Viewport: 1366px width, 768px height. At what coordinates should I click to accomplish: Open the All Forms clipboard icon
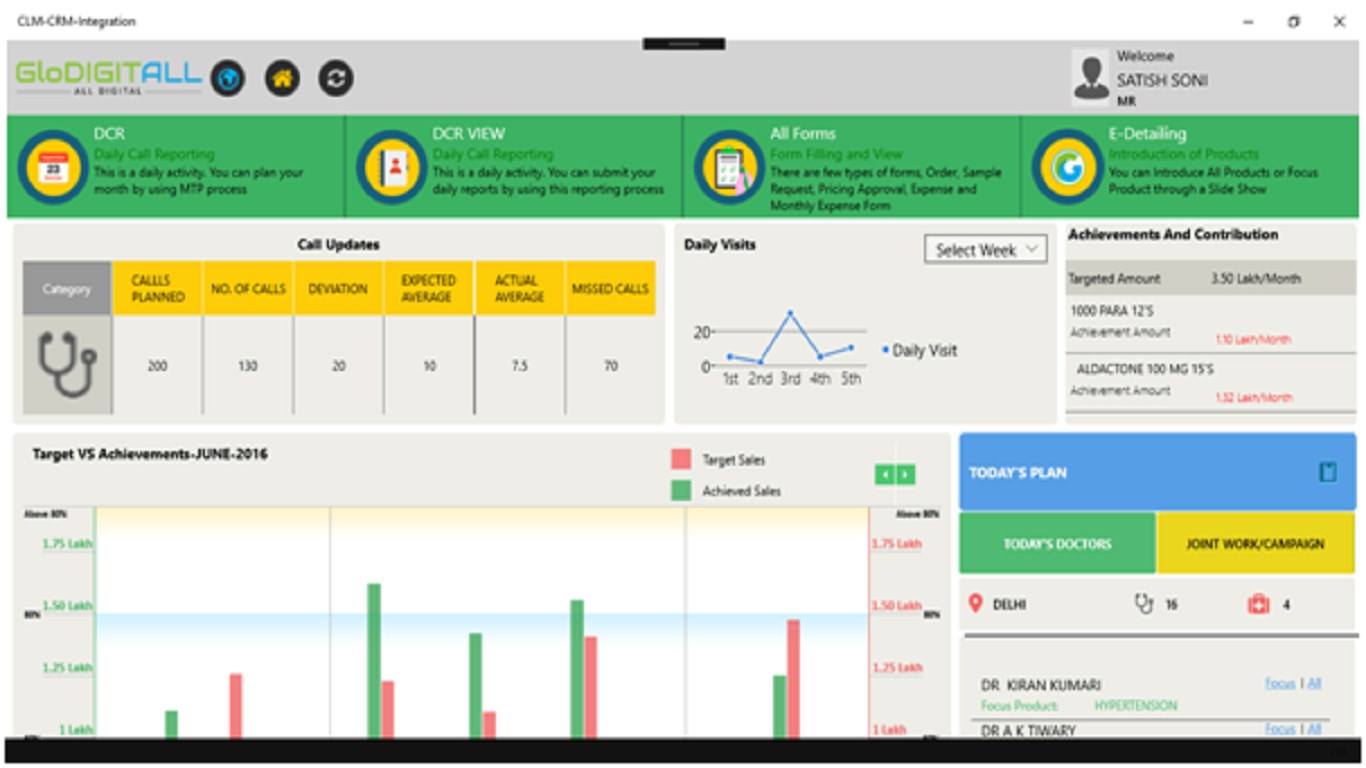coord(730,167)
